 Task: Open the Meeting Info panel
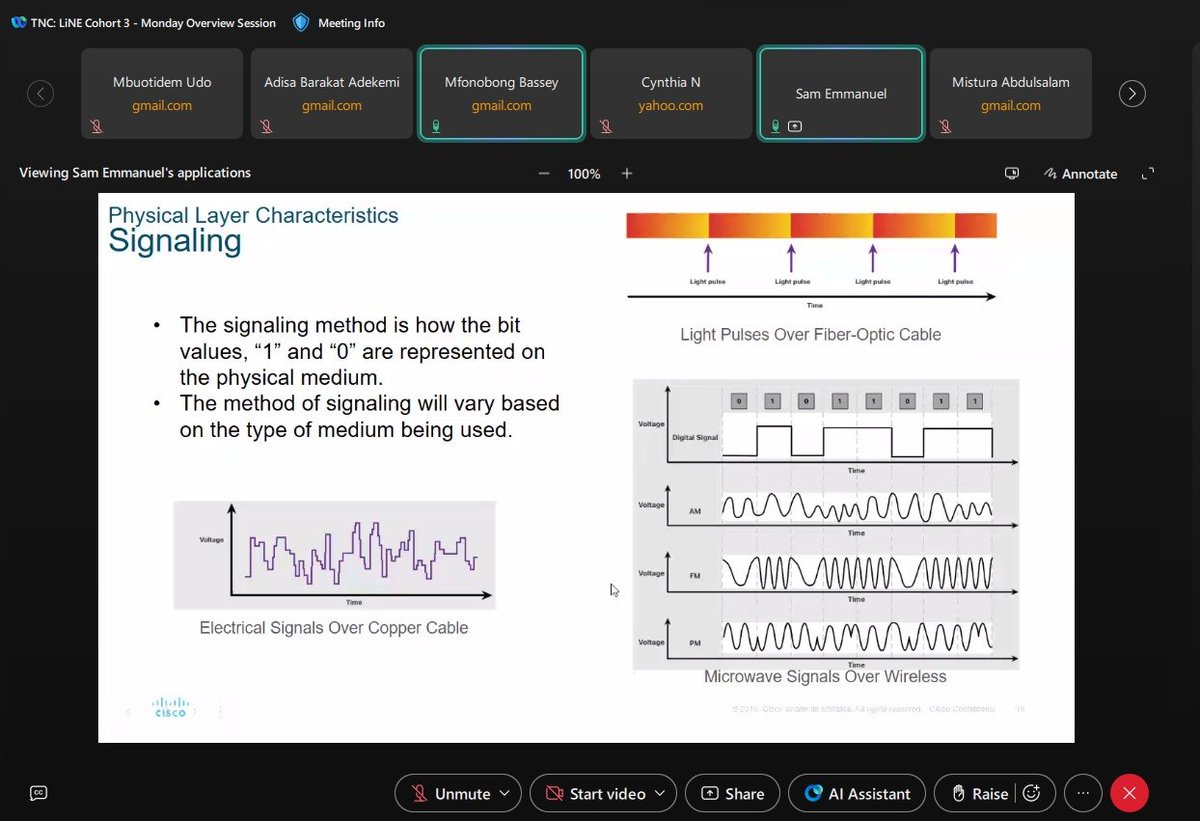[338, 23]
